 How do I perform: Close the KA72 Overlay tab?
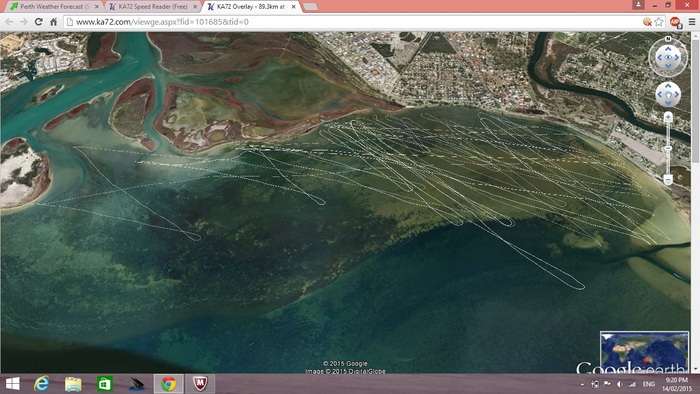tap(293, 7)
